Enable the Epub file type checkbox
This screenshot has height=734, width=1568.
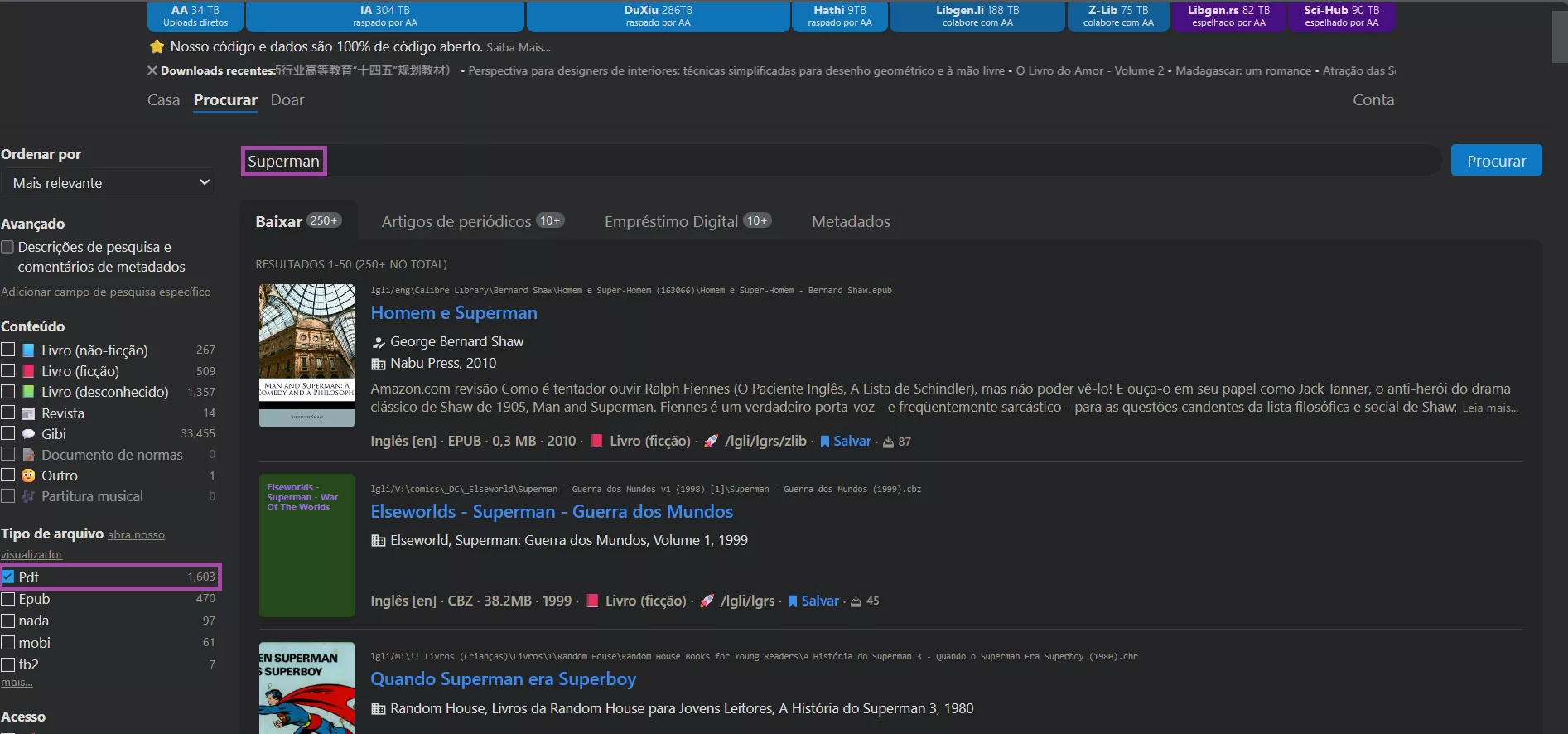pos(7,599)
